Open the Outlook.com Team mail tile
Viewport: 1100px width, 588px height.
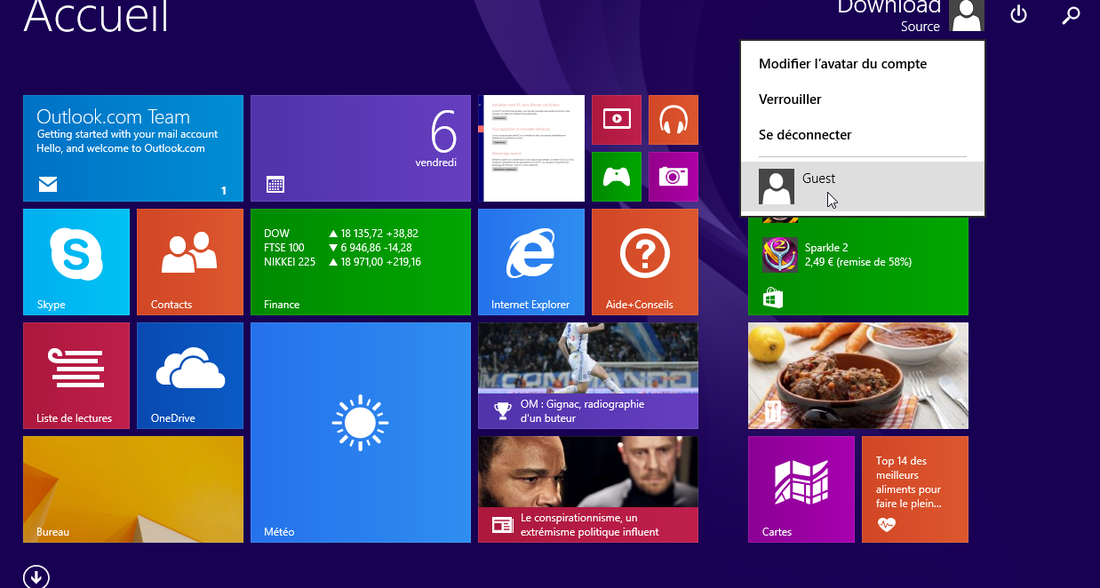click(x=133, y=148)
